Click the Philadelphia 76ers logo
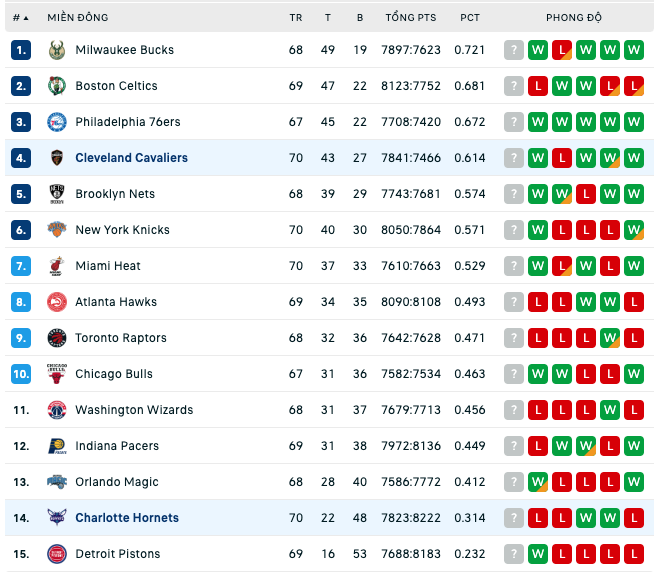This screenshot has height=576, width=659. tap(57, 122)
